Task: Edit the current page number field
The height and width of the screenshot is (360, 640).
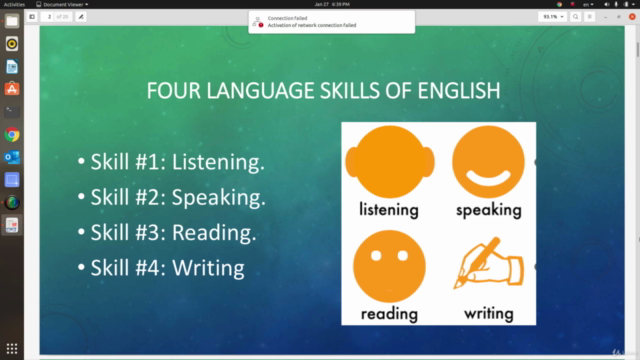Action: 48,17
